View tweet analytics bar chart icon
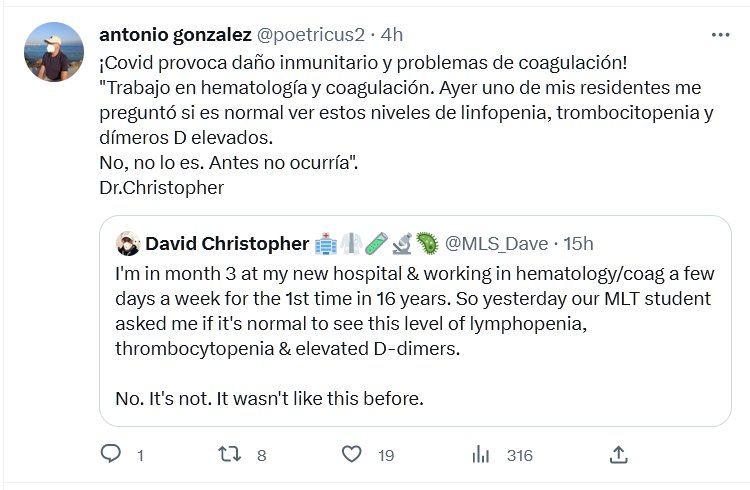The image size is (750, 490). [480, 454]
